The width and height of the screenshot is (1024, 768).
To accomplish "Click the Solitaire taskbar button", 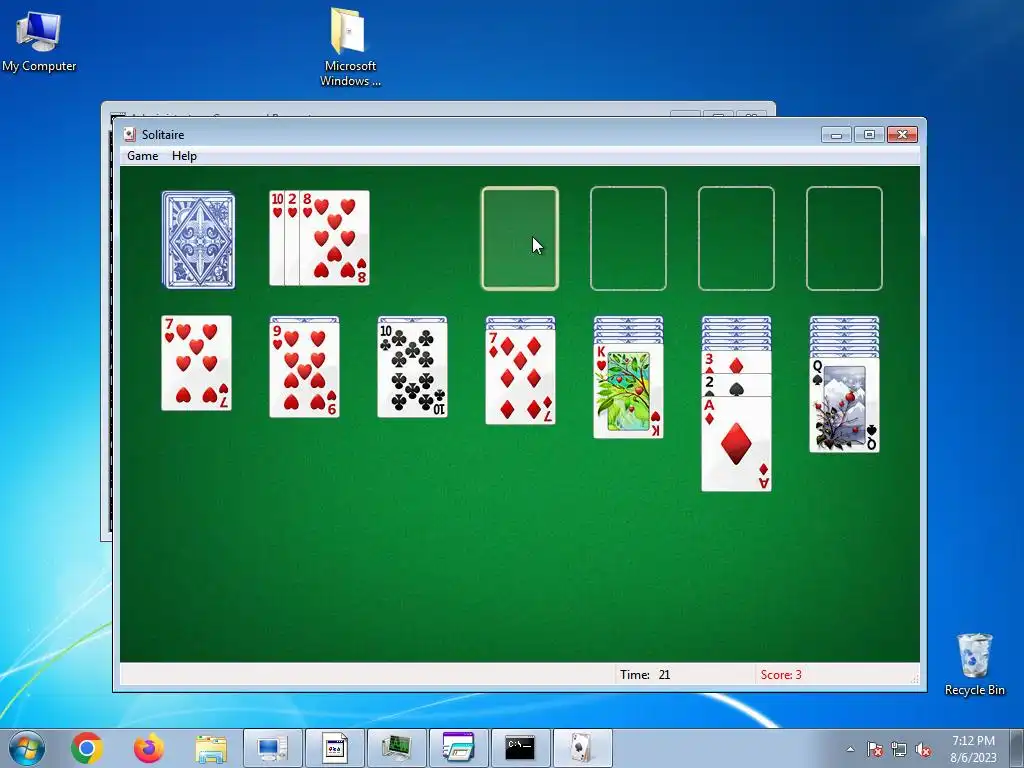I will 583,748.
